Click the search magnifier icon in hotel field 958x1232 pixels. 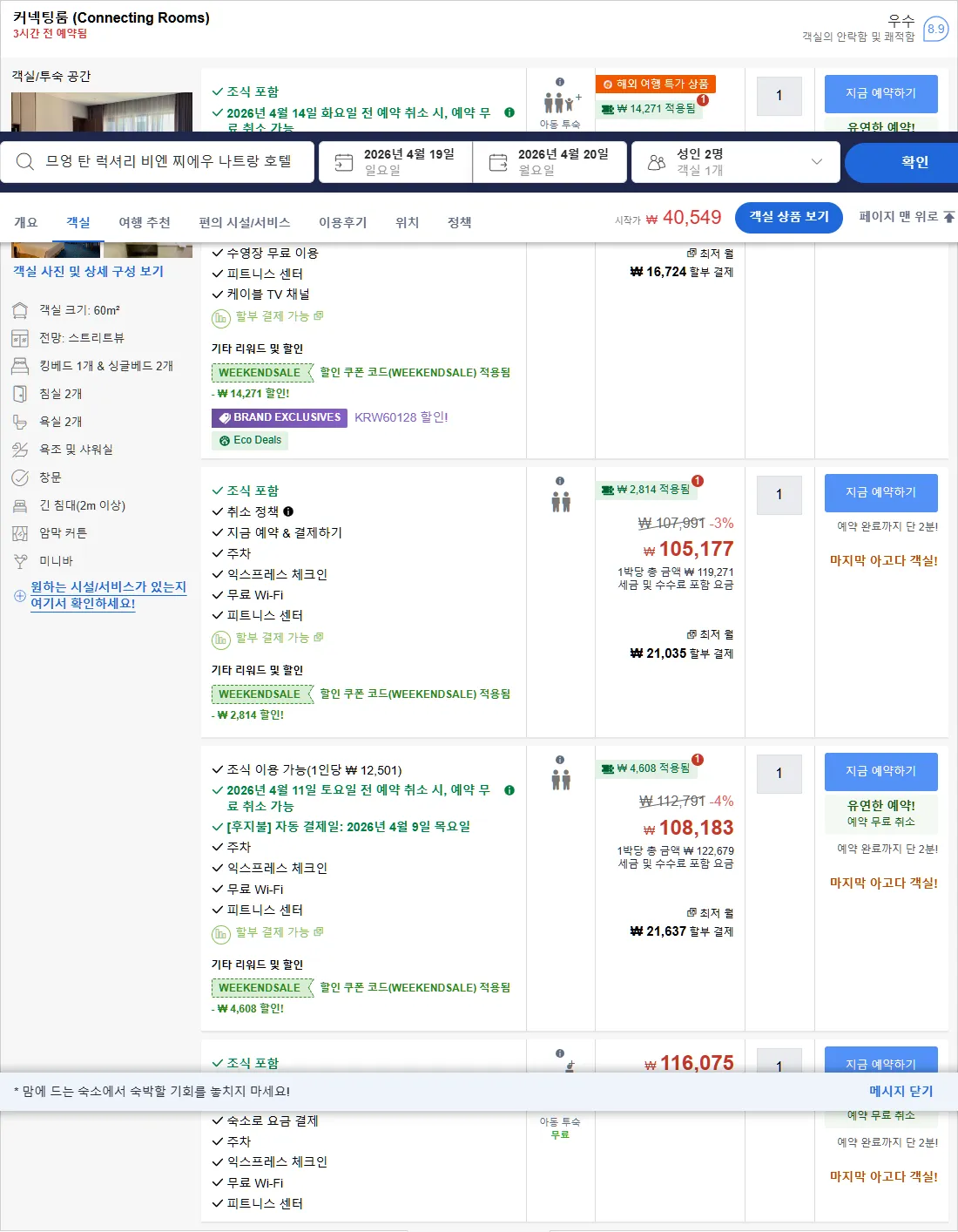pyautogui.click(x=25, y=162)
